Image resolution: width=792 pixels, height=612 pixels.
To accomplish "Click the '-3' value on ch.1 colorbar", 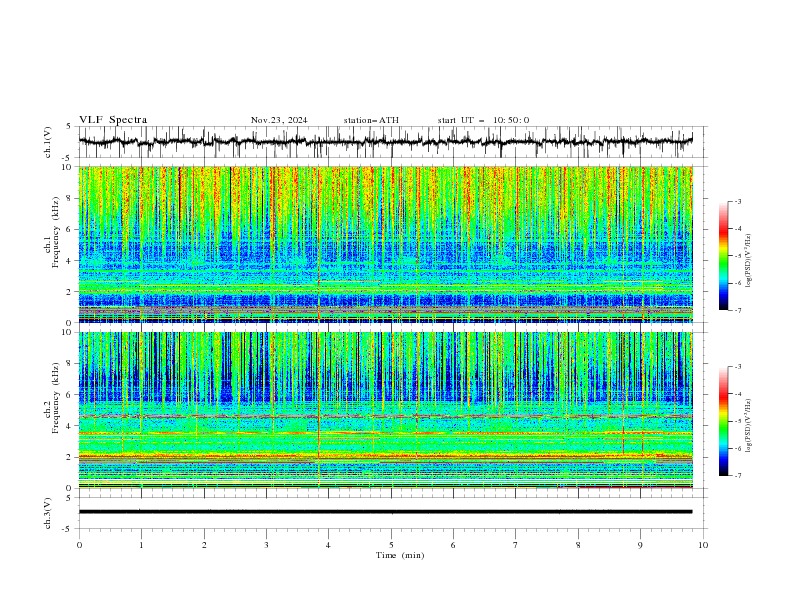I will coord(737,202).
